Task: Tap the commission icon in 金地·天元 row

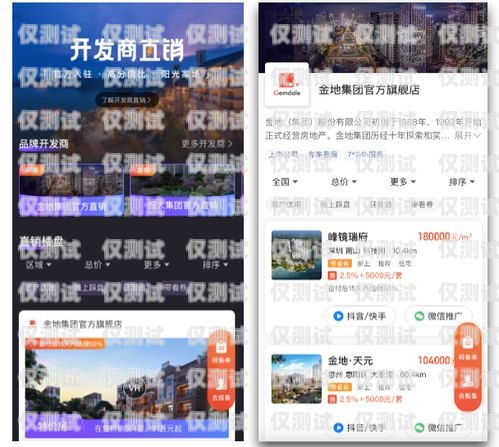Action: [332, 399]
